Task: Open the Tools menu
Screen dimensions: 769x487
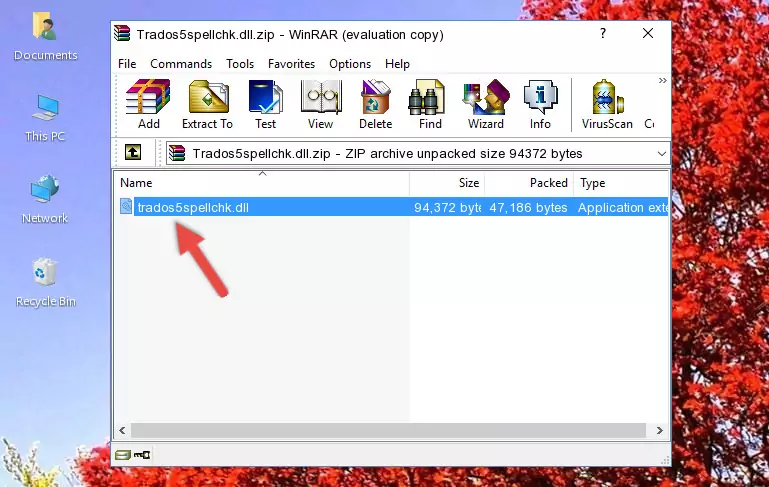Action: pos(240,64)
